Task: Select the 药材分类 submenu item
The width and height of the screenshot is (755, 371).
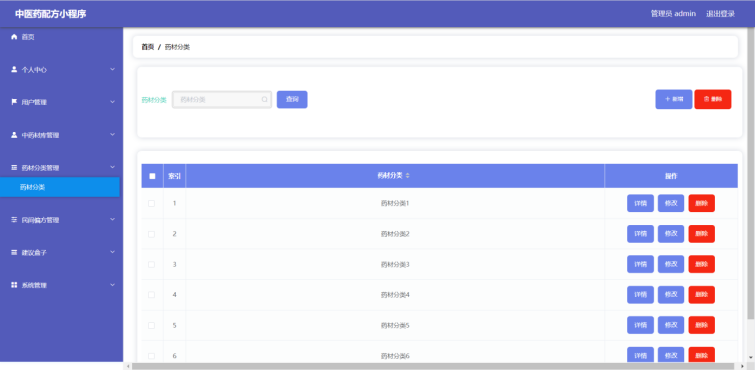Action: pyautogui.click(x=60, y=187)
